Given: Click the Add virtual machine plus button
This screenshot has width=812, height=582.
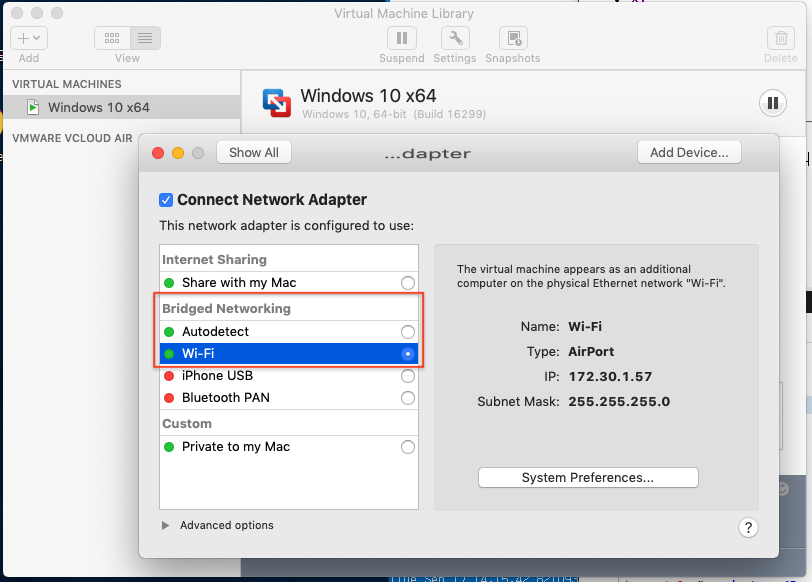Looking at the screenshot, I should click(x=29, y=38).
